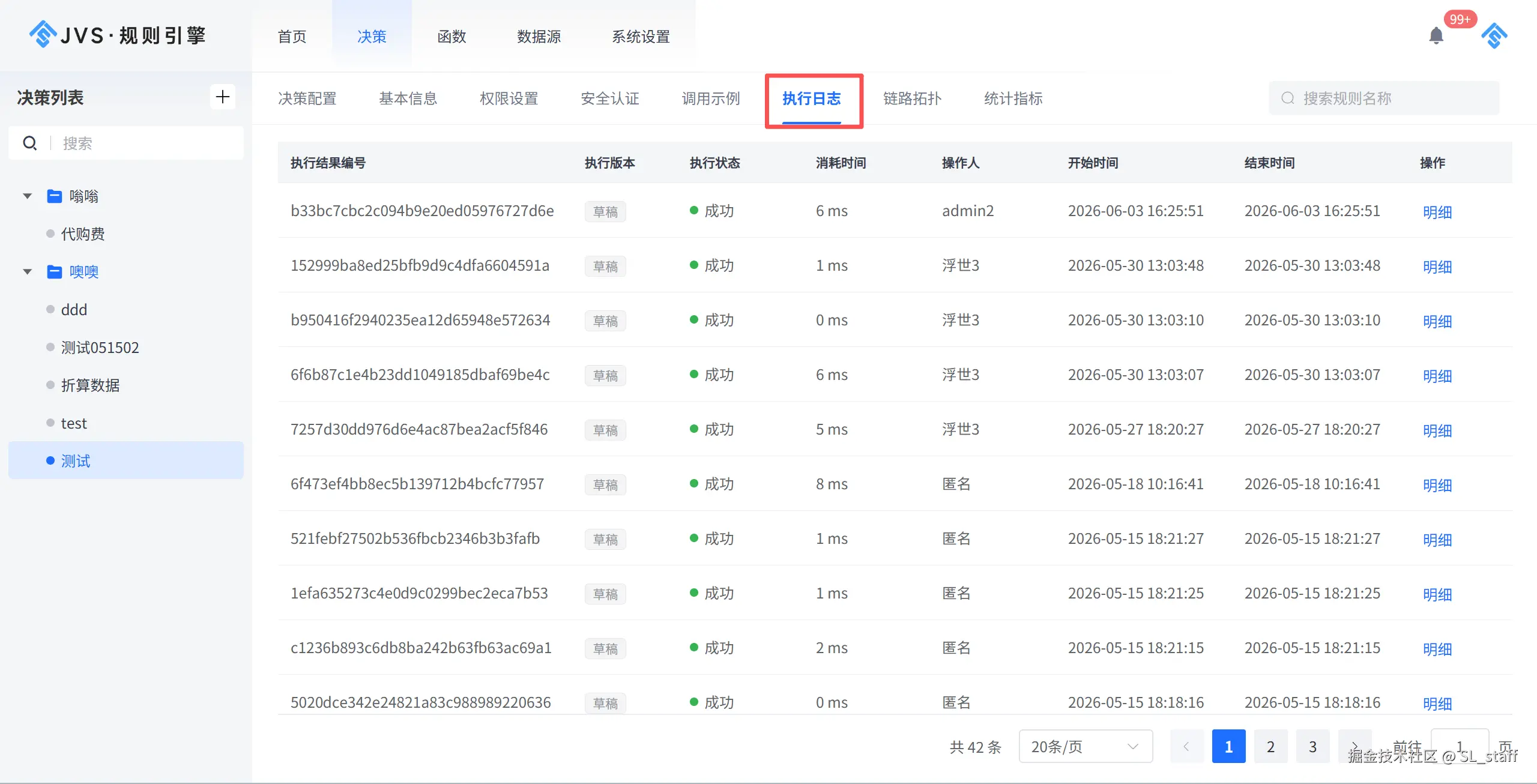This screenshot has width=1537, height=784.
Task: Click the JVS rule engine logo
Action: (118, 35)
